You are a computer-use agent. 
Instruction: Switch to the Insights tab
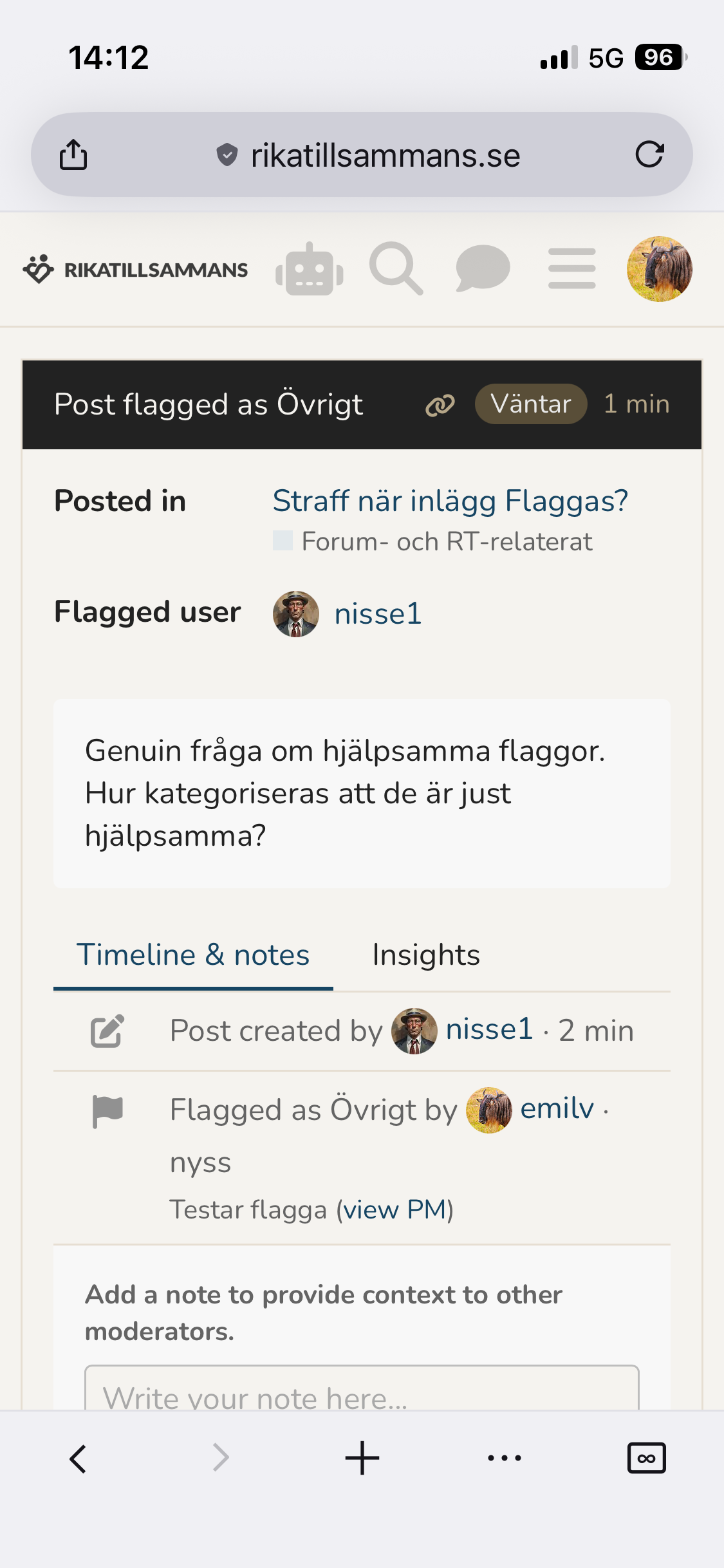coord(426,955)
